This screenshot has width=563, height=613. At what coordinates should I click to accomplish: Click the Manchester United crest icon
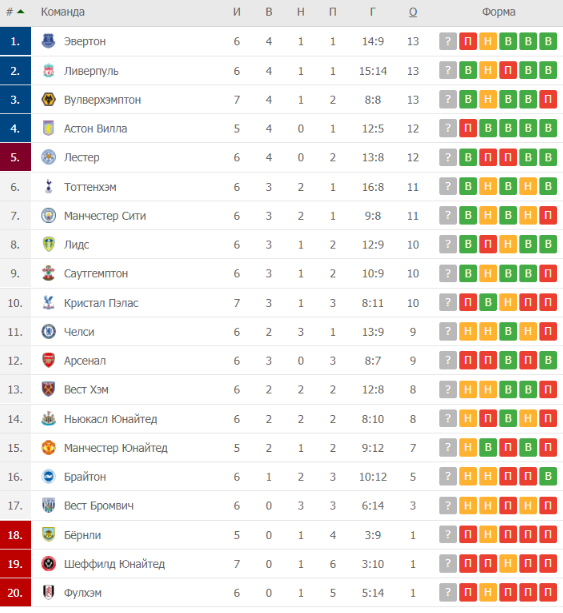point(48,448)
